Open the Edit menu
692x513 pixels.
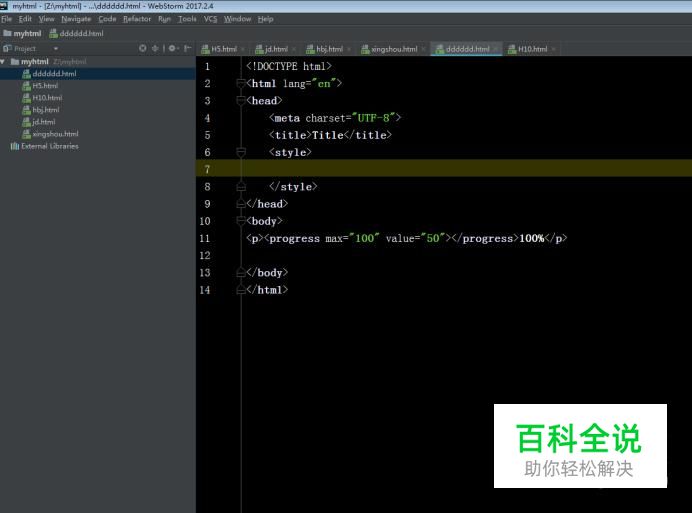pyautogui.click(x=25, y=19)
